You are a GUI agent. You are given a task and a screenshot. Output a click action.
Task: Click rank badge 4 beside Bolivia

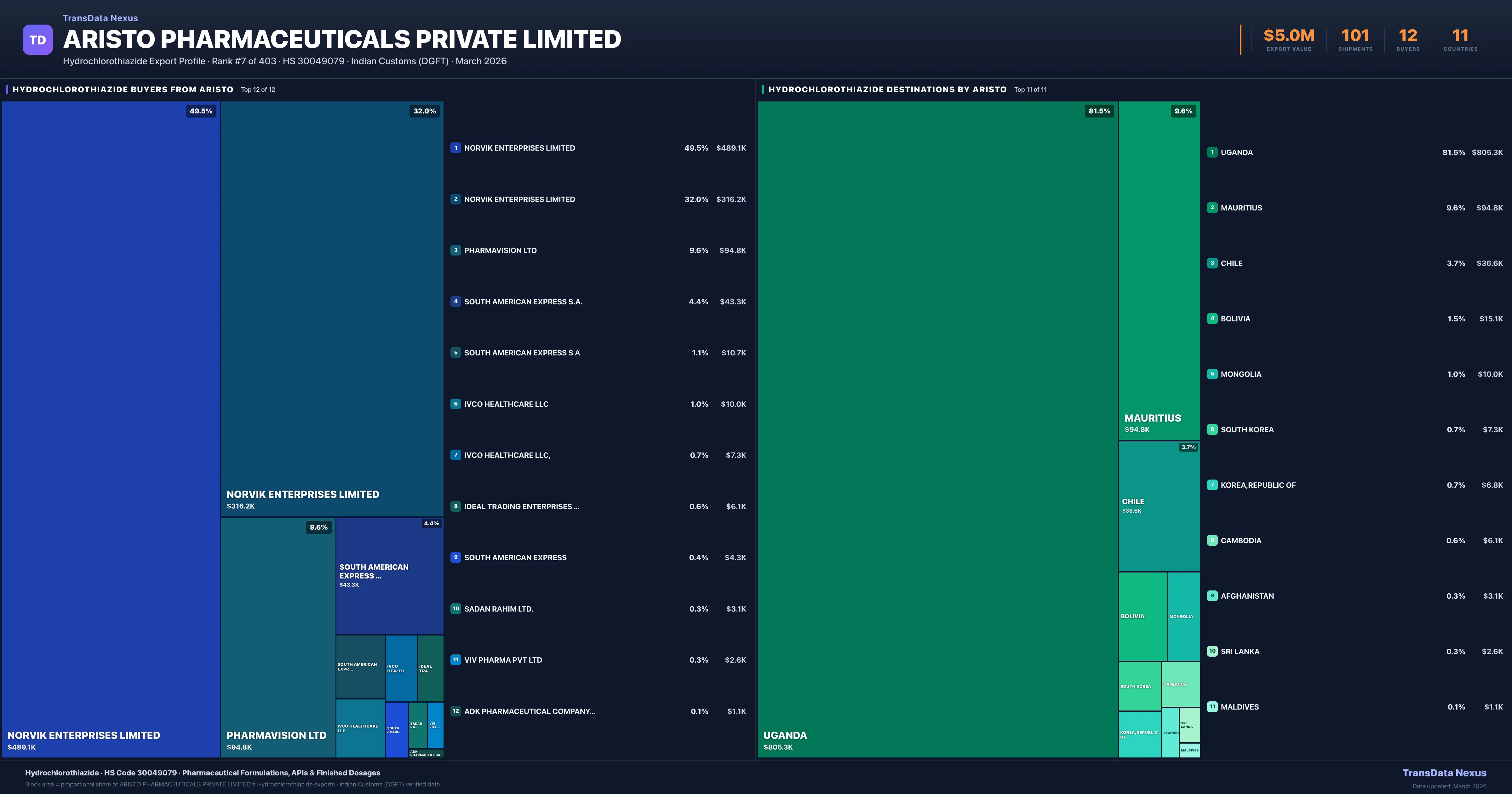pyautogui.click(x=1212, y=319)
